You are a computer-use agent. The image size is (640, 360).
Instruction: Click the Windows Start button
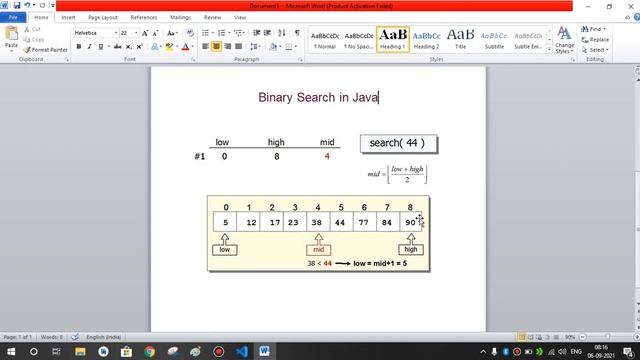[11, 351]
